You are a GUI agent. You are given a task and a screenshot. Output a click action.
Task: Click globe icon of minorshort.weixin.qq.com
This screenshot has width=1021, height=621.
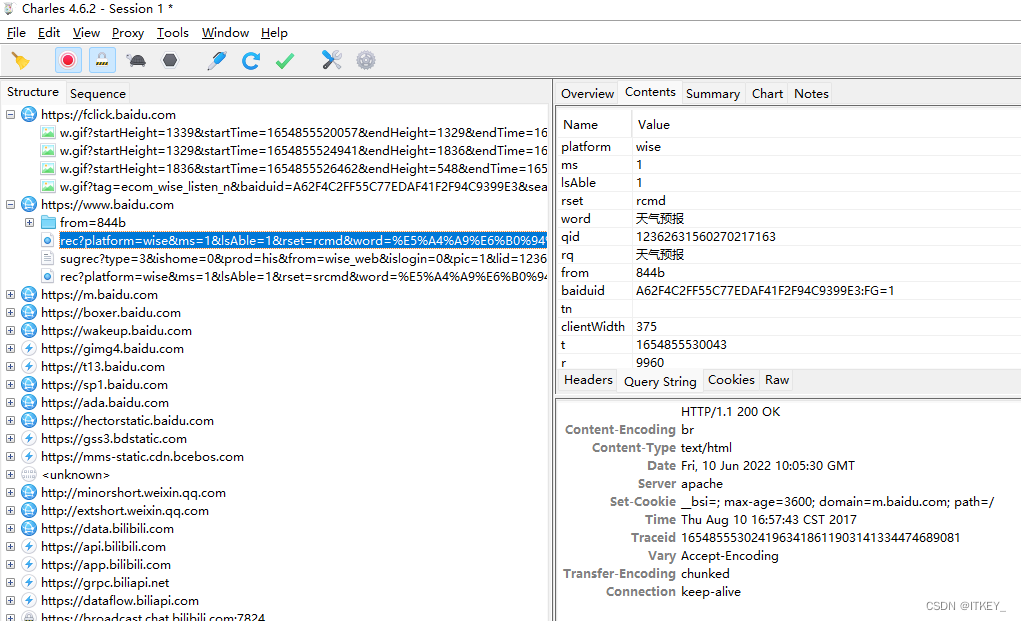click(x=29, y=493)
